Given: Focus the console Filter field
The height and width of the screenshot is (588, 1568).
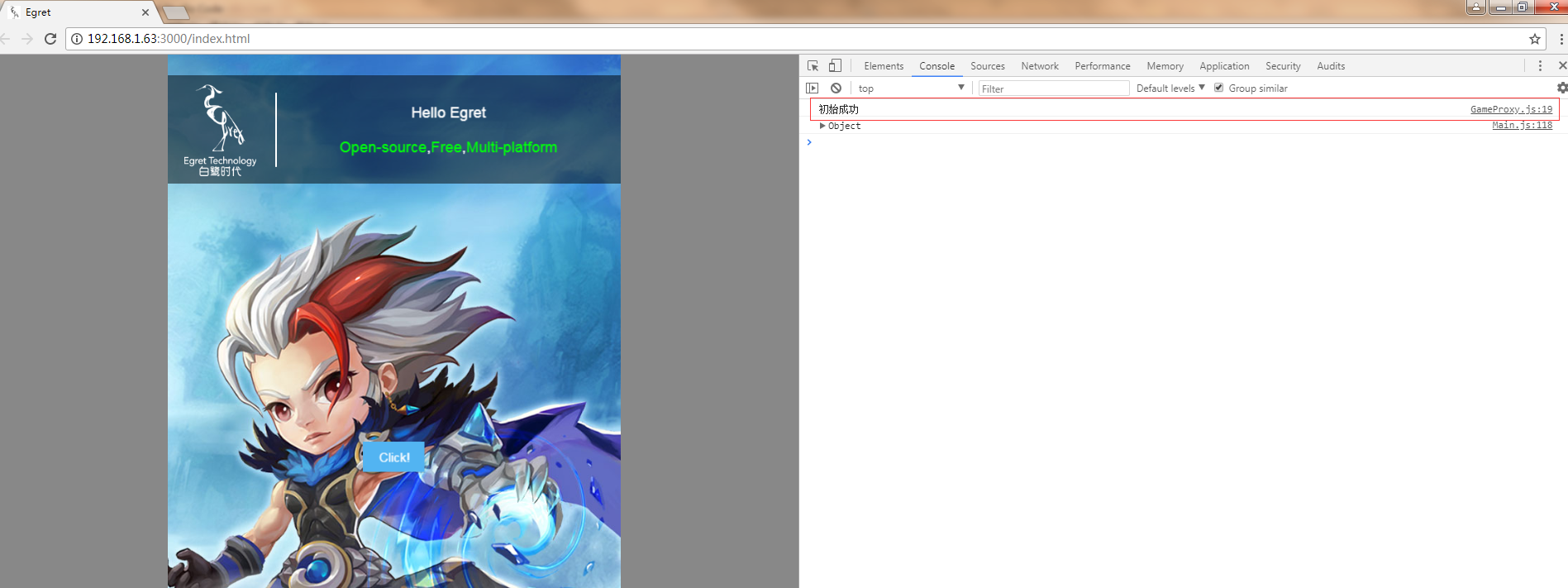Looking at the screenshot, I should 1054,88.
